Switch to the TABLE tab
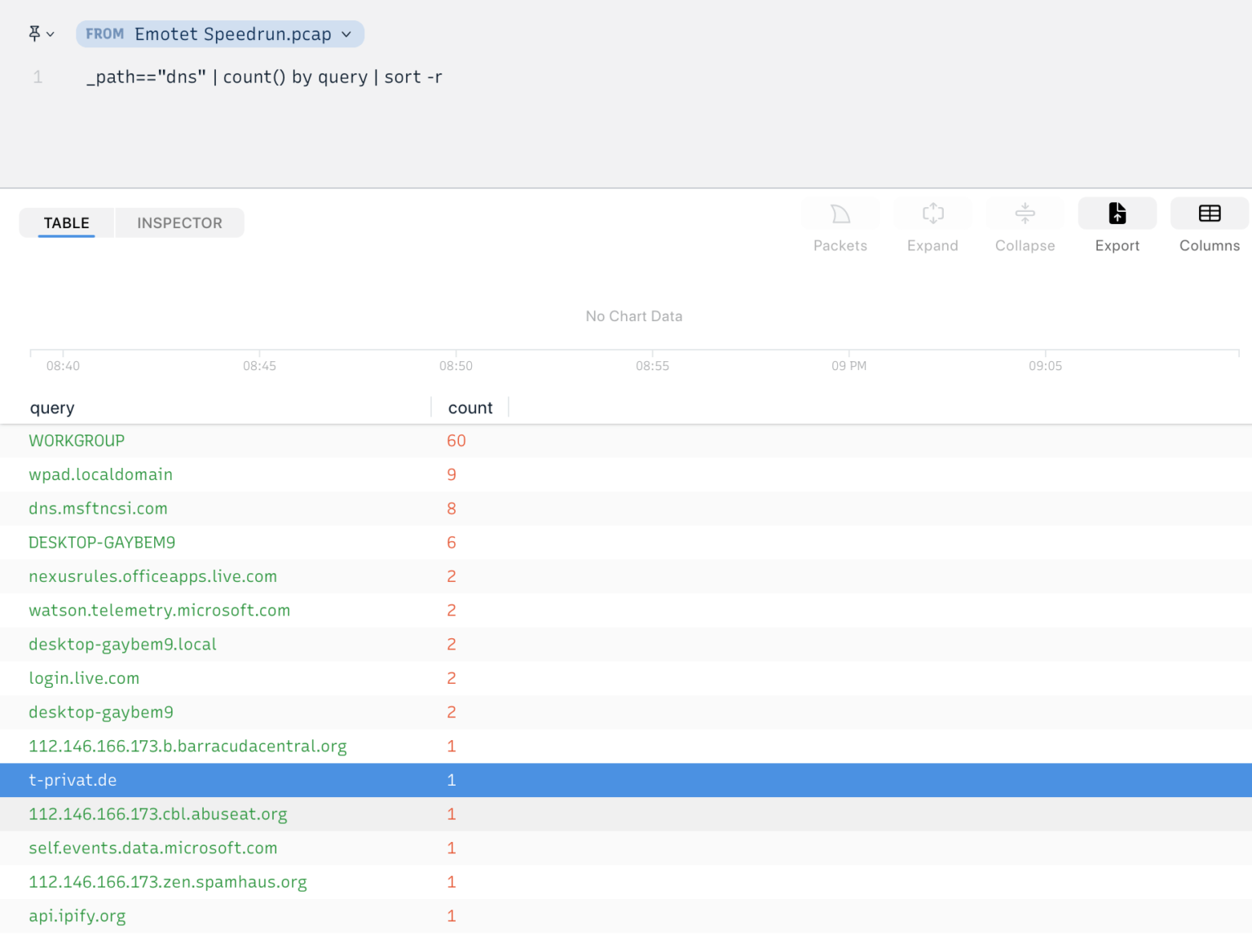The image size is (1252, 952). pyautogui.click(x=67, y=223)
